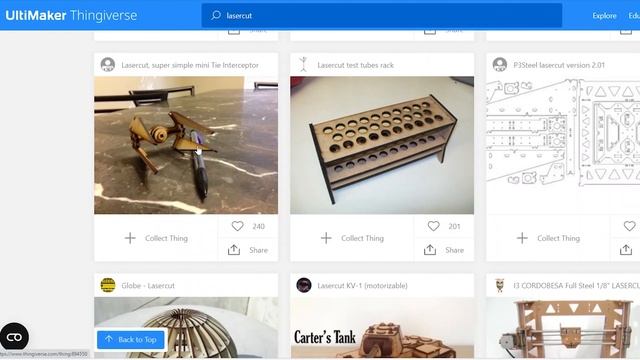Click plus icon on Tie Interceptor card
The width and height of the screenshot is (640, 360).
point(130,238)
